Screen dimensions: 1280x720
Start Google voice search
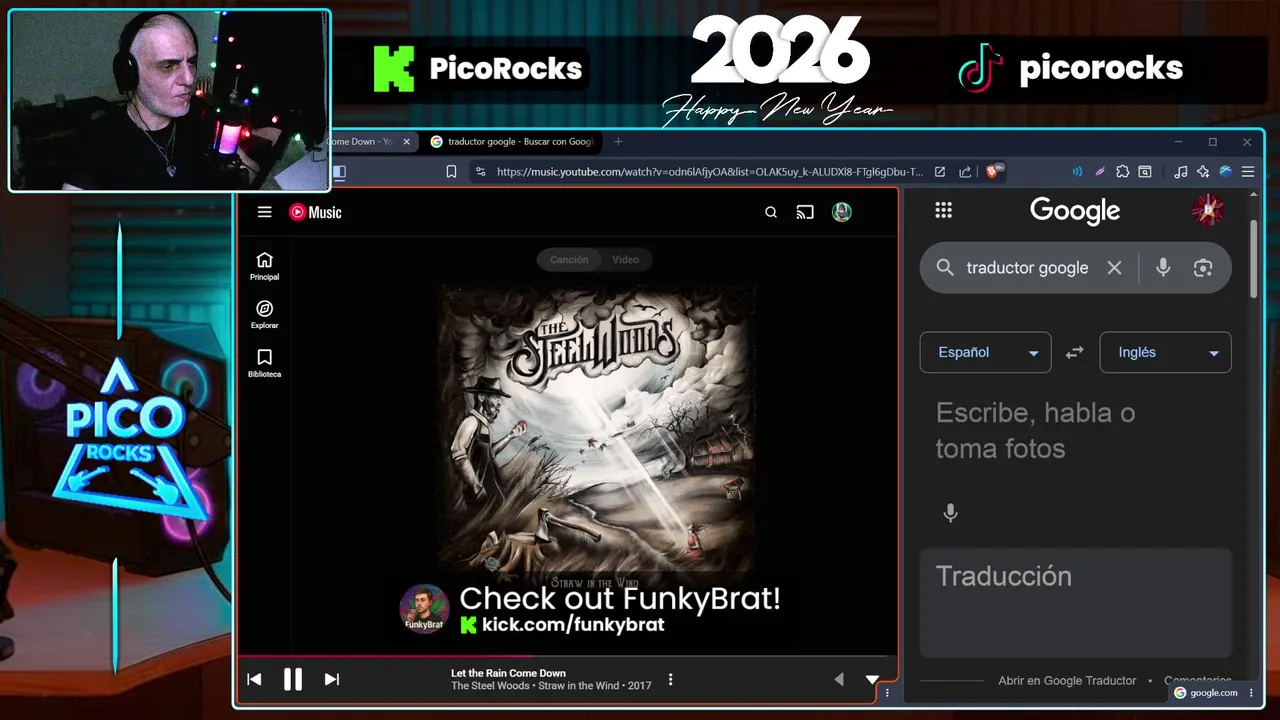coord(1163,268)
